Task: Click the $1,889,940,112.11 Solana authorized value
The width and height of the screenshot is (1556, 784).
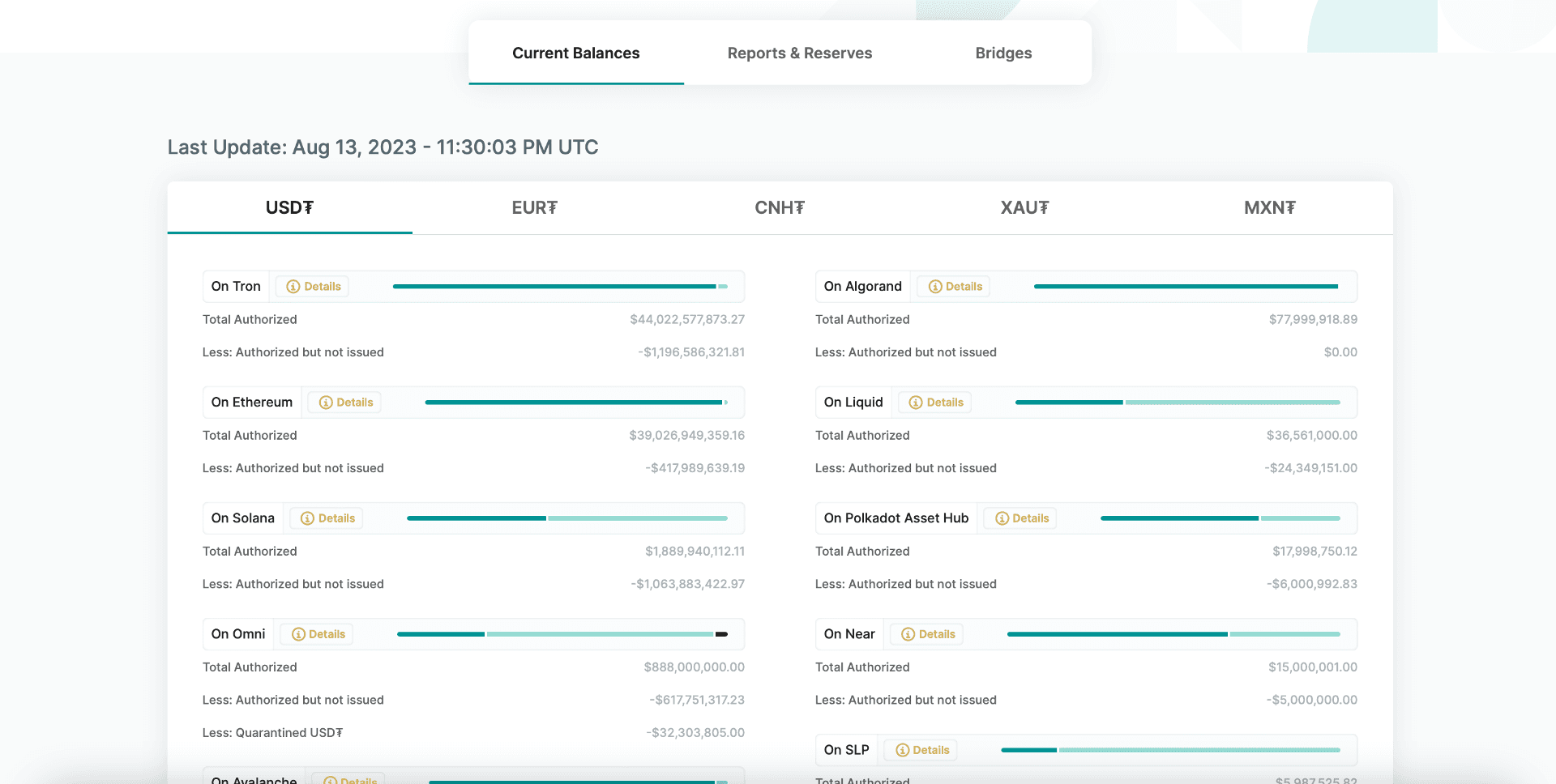Action: (x=695, y=552)
